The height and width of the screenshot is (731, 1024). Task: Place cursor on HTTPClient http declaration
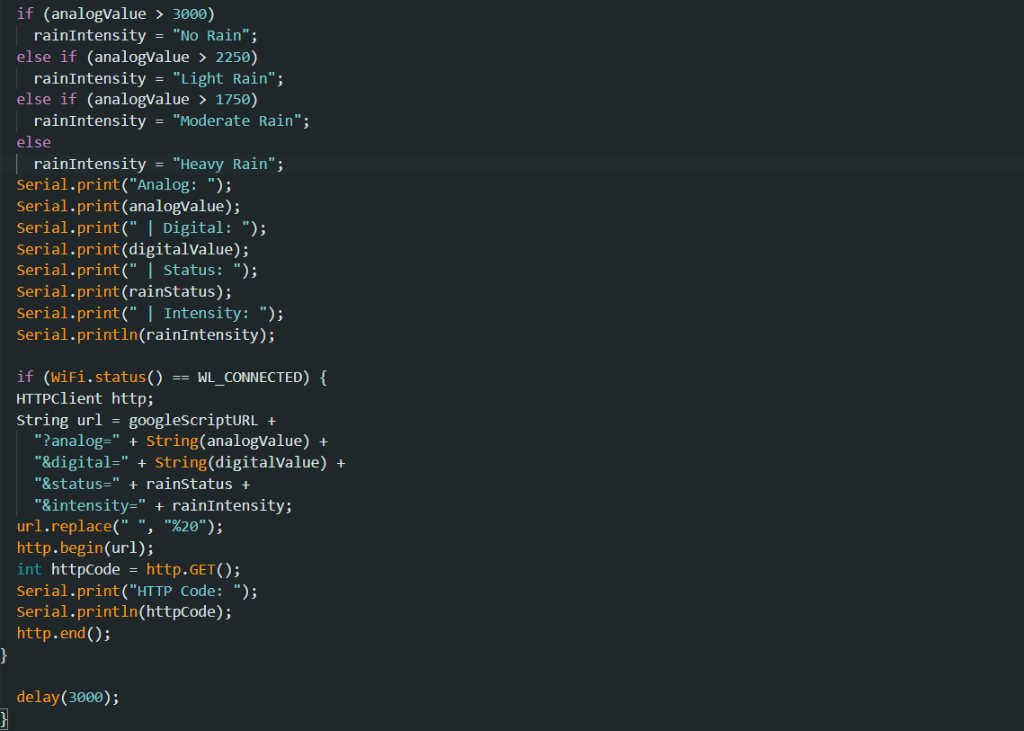point(85,398)
